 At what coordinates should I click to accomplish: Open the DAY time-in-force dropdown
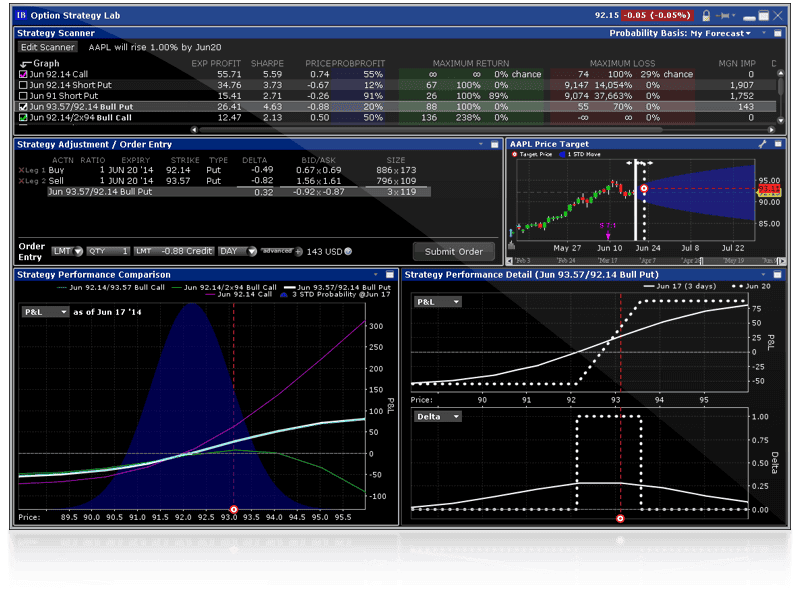237,251
